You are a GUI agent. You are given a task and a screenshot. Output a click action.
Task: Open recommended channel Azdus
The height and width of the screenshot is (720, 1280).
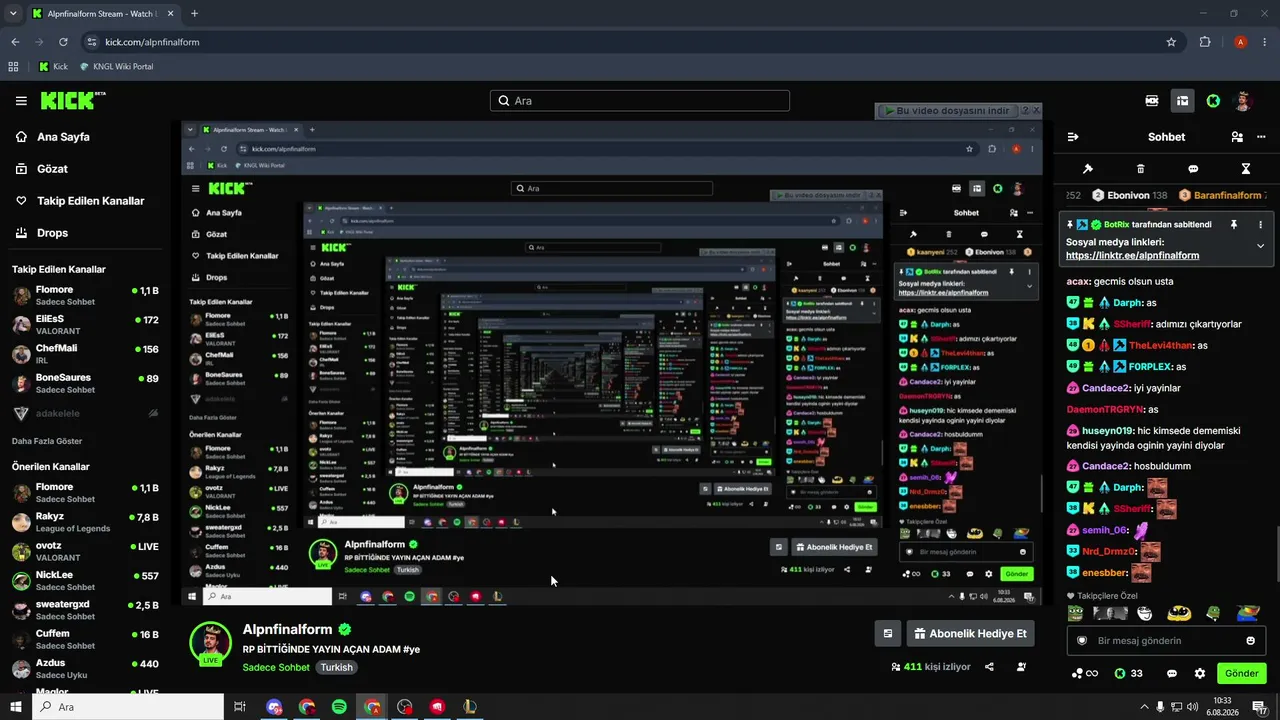(84, 668)
